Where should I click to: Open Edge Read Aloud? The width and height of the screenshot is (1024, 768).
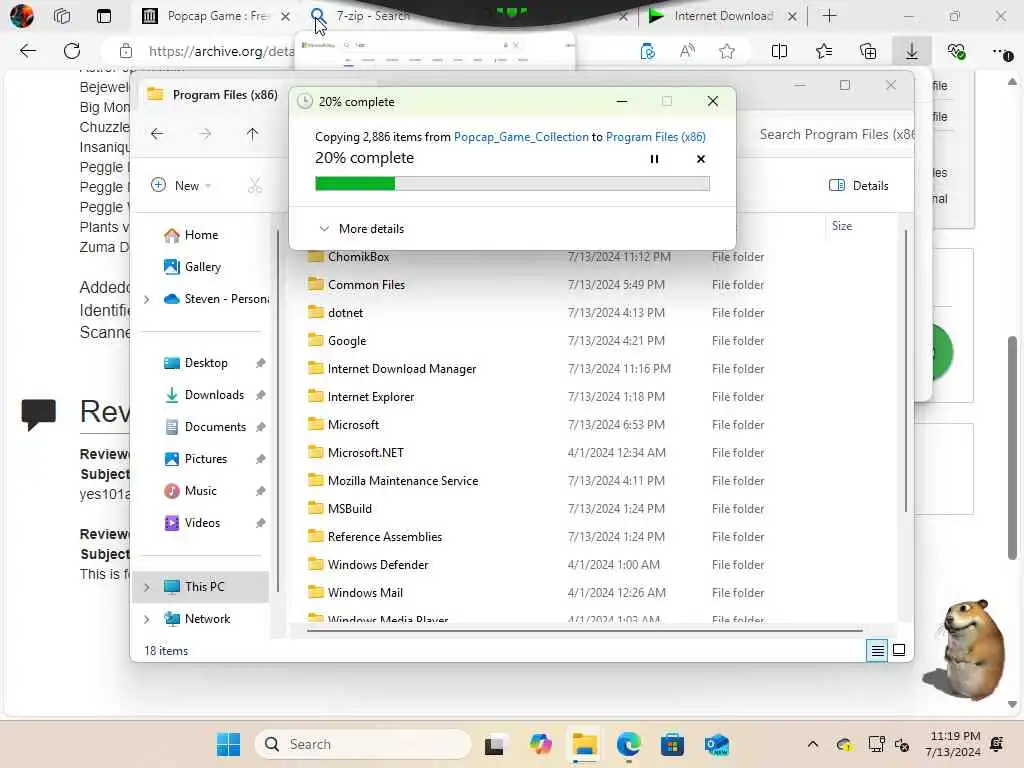pos(687,51)
